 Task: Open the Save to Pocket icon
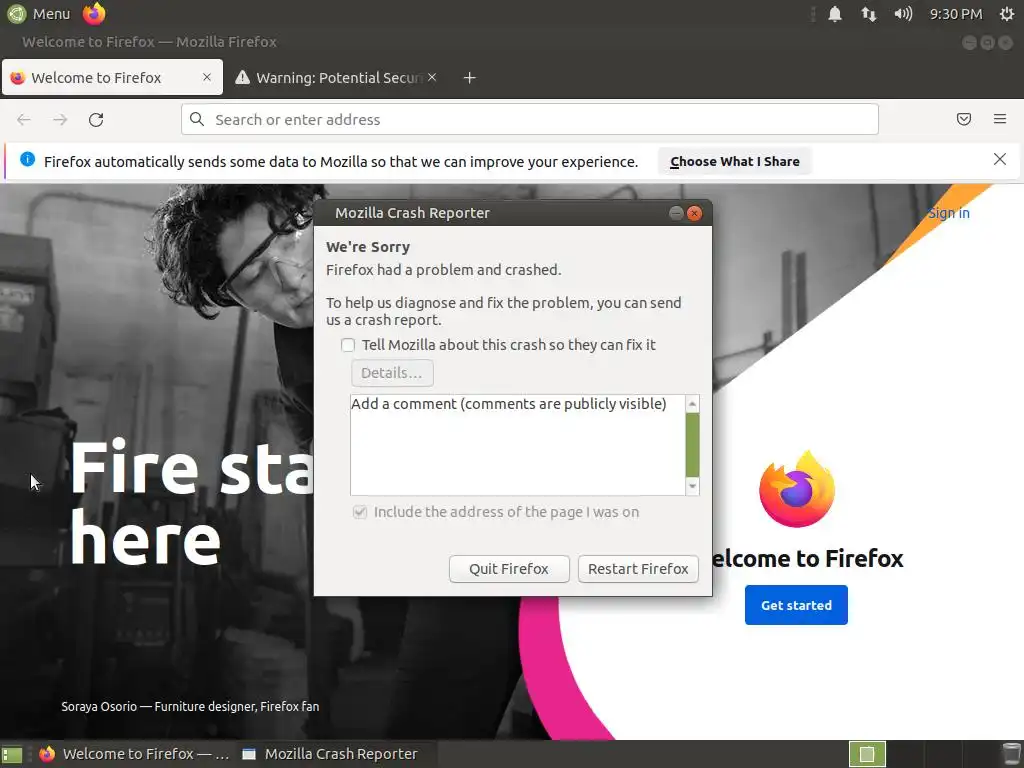[x=964, y=119]
